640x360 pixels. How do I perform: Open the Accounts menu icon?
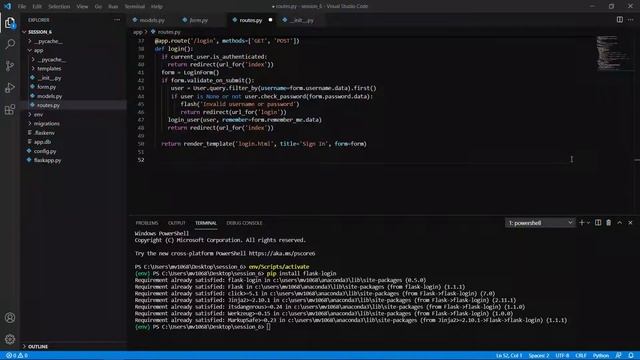10,318
